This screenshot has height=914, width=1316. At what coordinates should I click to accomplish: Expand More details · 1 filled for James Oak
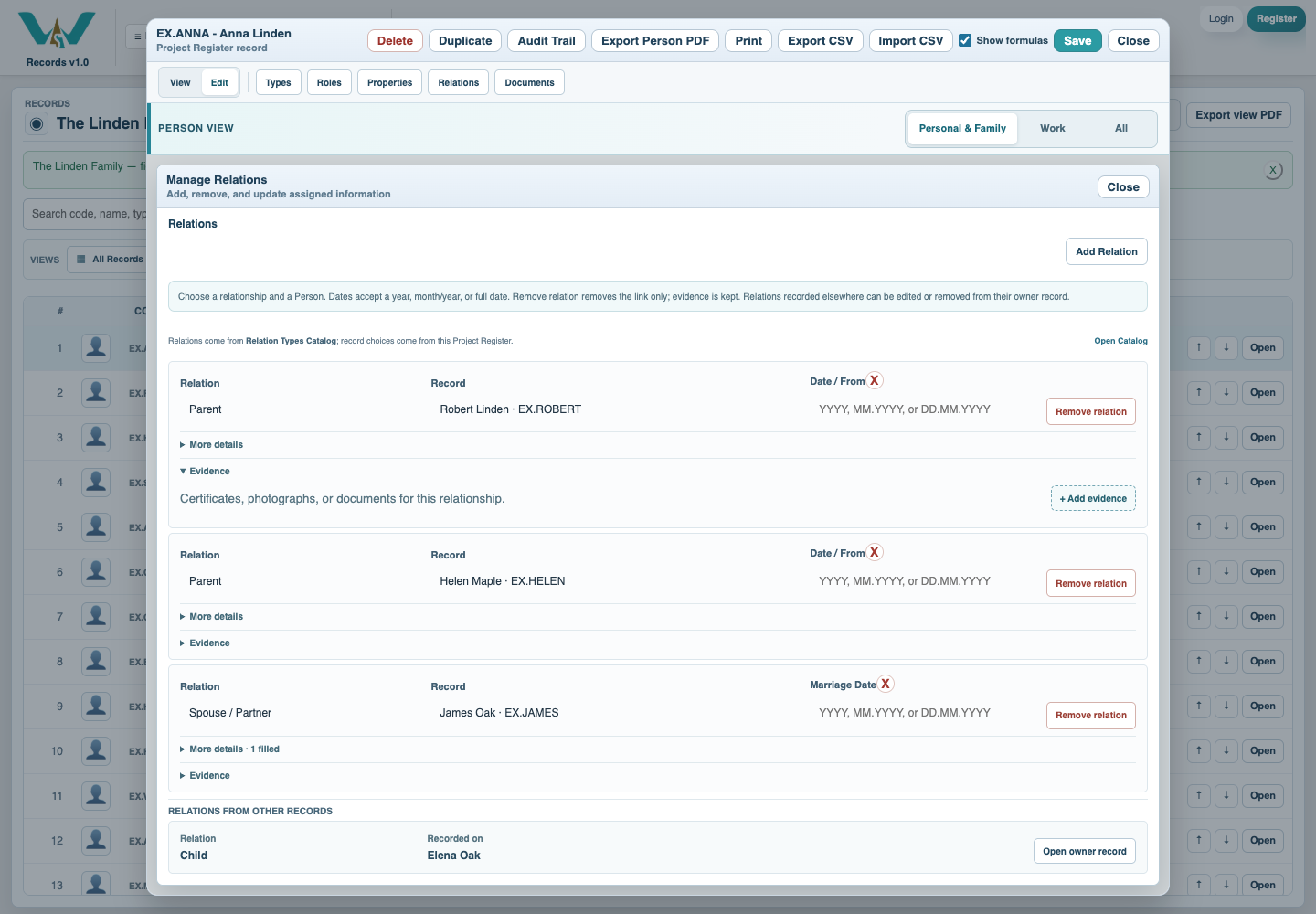coord(230,749)
